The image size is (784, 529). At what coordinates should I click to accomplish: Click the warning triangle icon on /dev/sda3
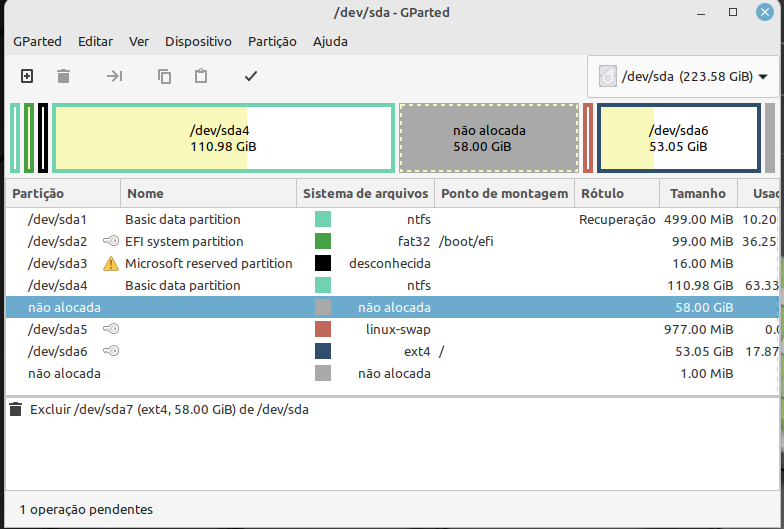(x=111, y=264)
